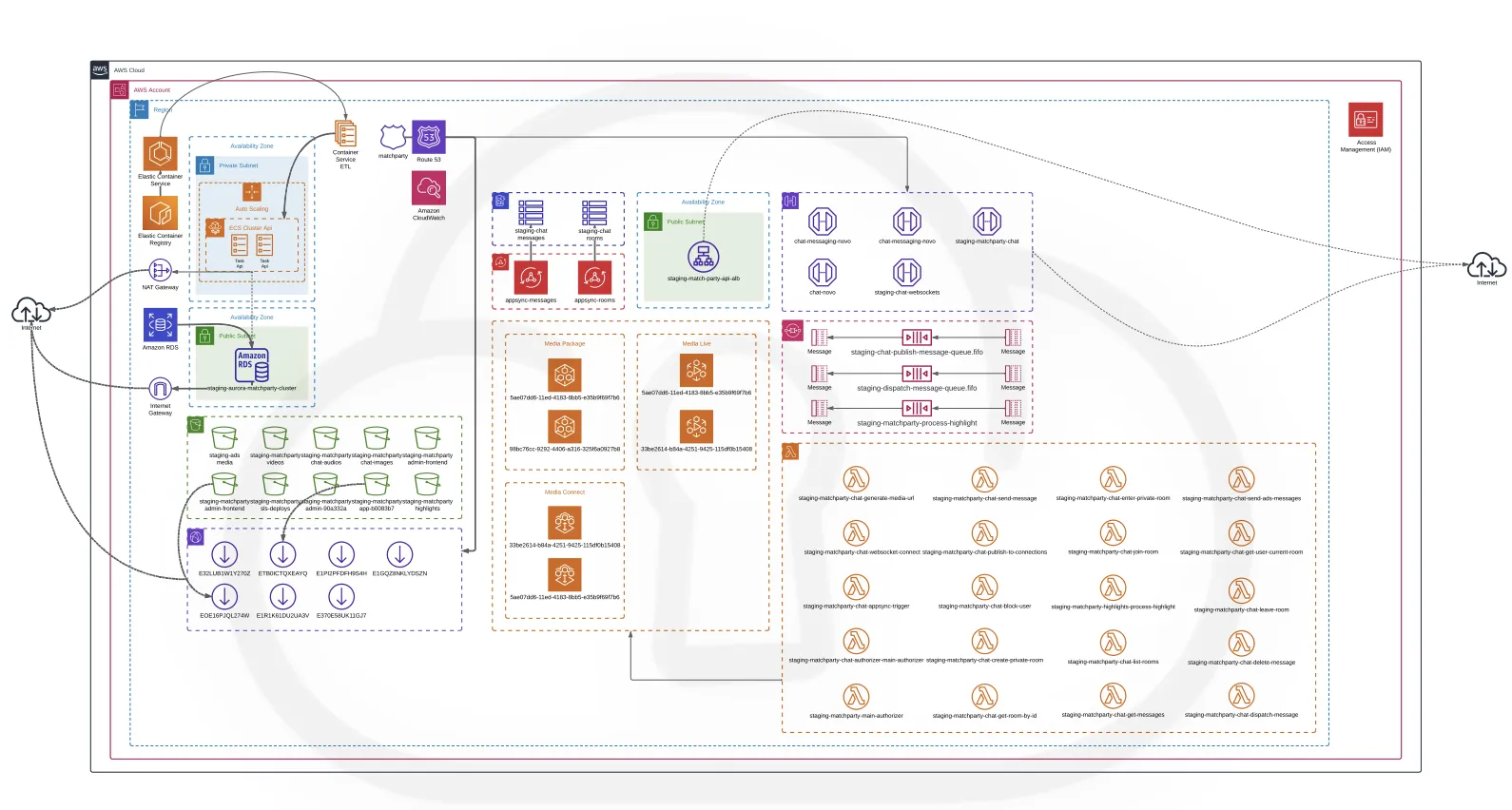Click the staging-chat rooms DynamoDB table icon

click(594, 213)
